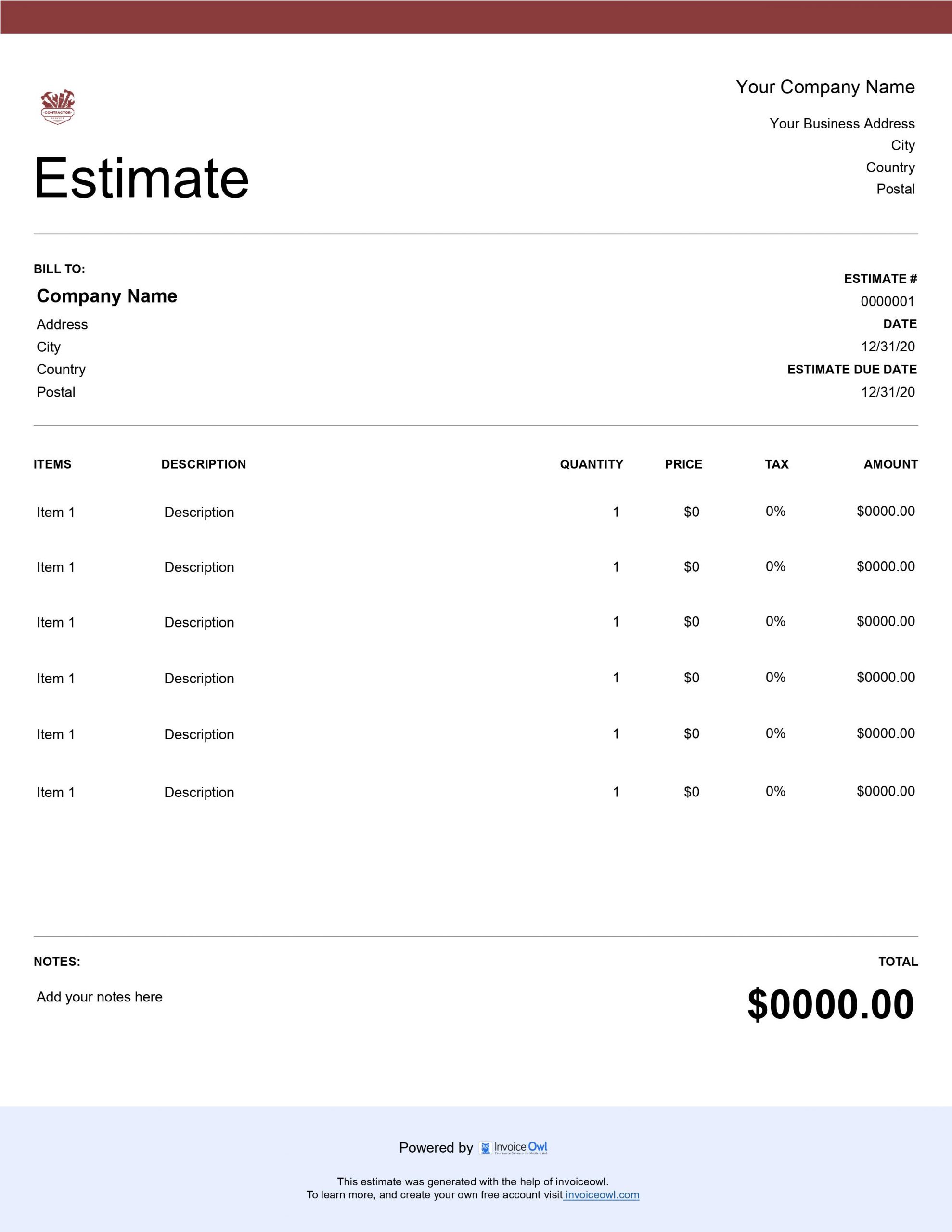Click the ESTIMATE DUE DATE label
The height and width of the screenshot is (1232, 952).
851,370
